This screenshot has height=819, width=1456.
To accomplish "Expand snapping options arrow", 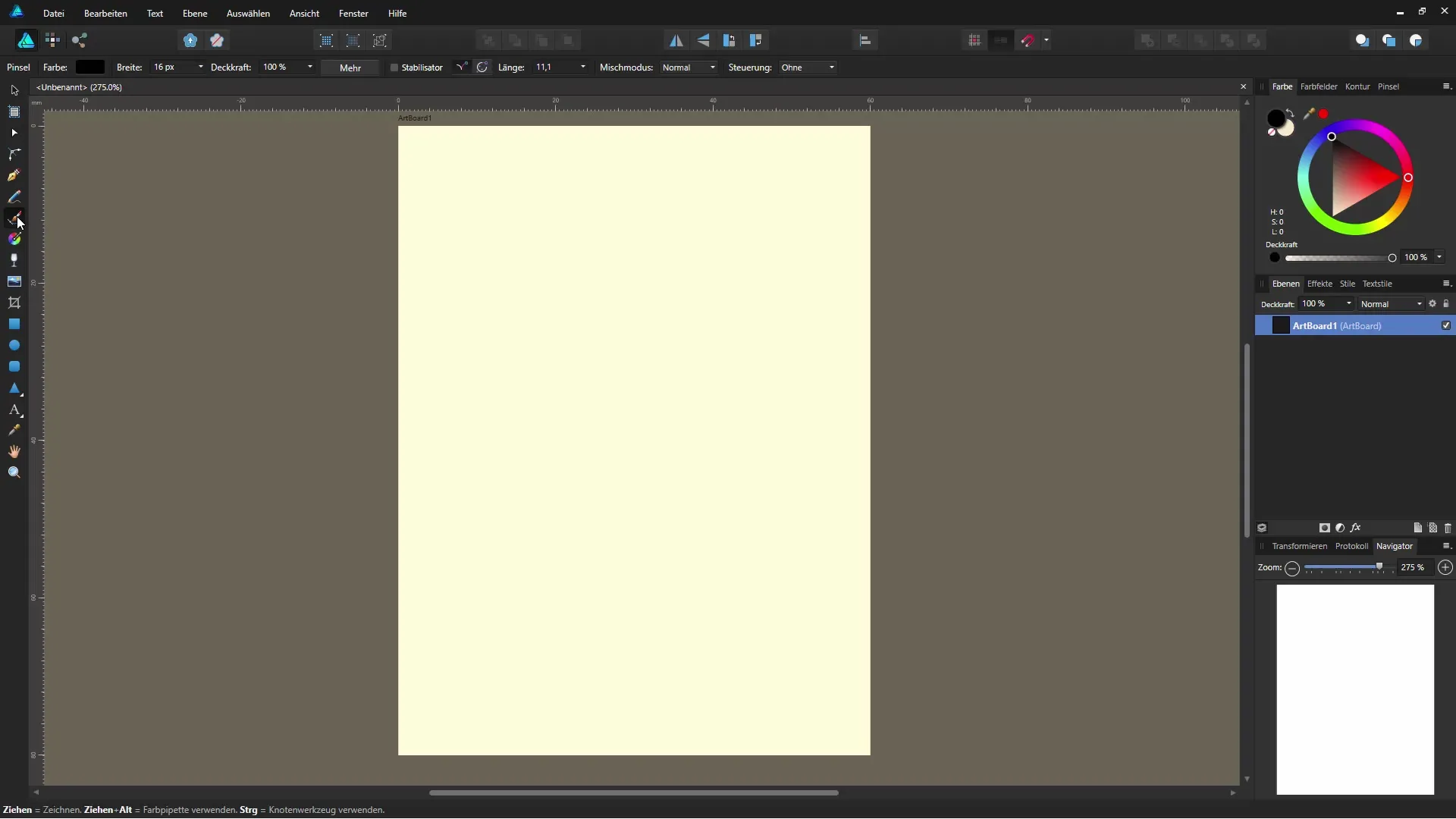I will pos(1046,40).
